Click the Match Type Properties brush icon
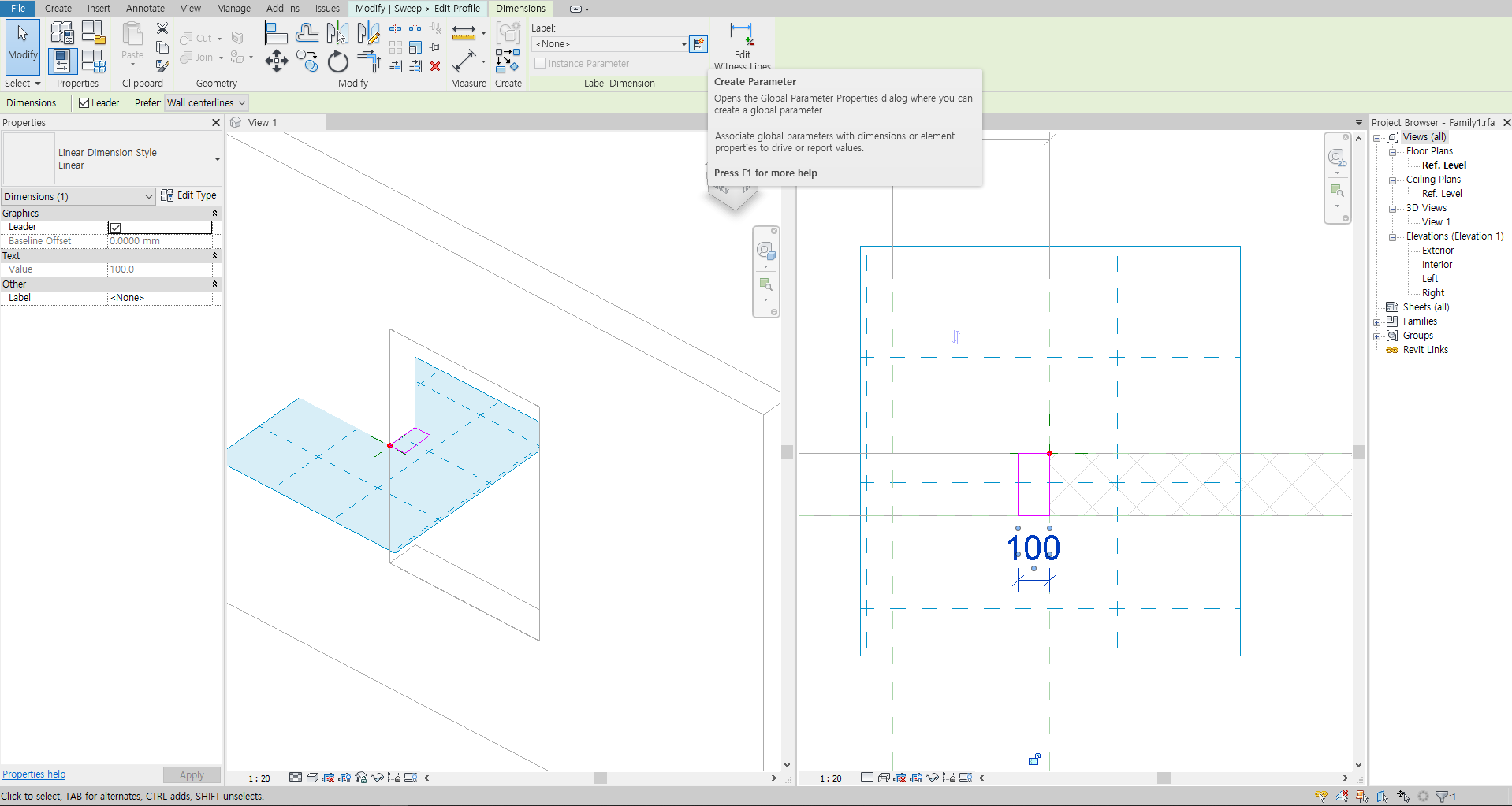This screenshot has width=1512, height=806. pos(162,66)
